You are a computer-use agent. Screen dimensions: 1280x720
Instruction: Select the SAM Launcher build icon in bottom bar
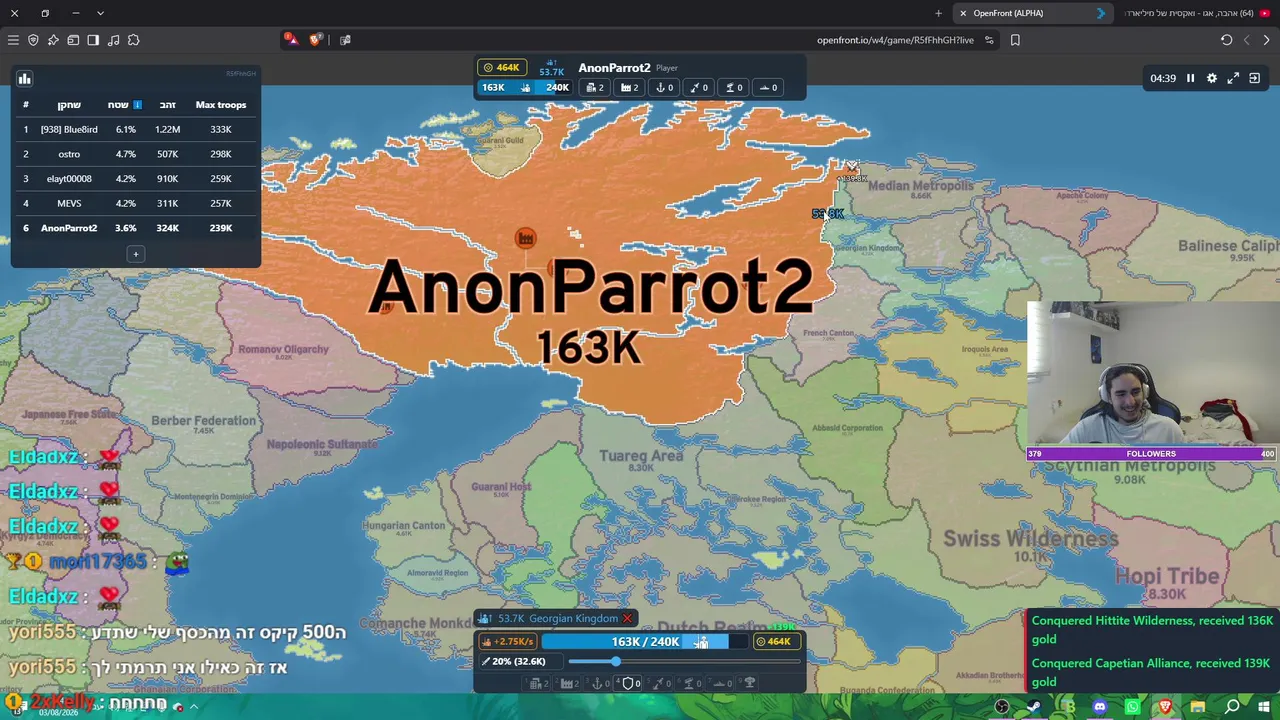point(691,683)
